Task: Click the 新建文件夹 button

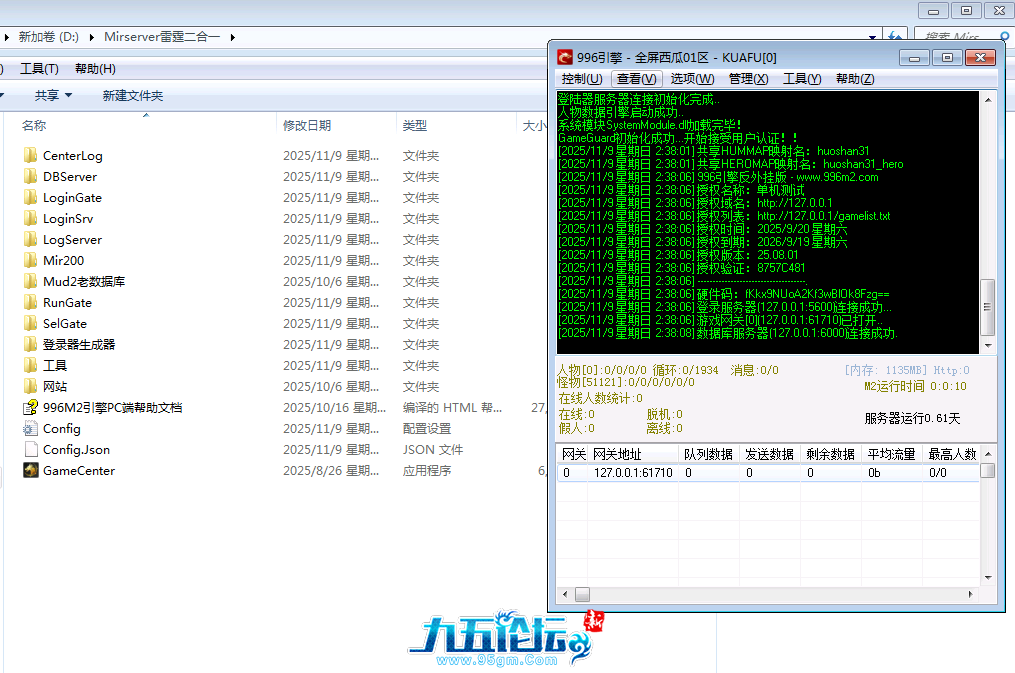Action: coord(132,96)
